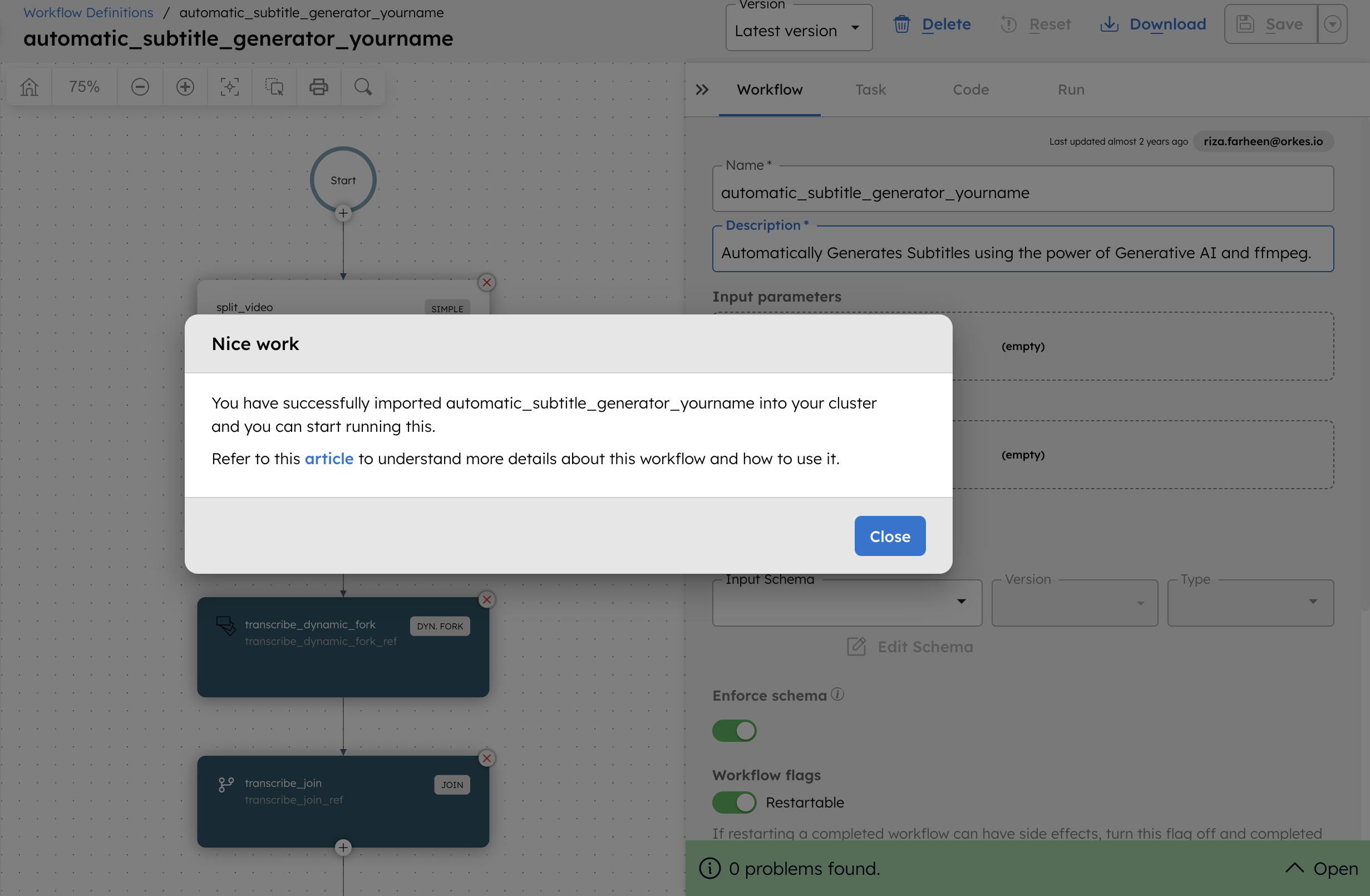The width and height of the screenshot is (1370, 896).
Task: Click the print icon in toolbar
Action: [x=318, y=86]
